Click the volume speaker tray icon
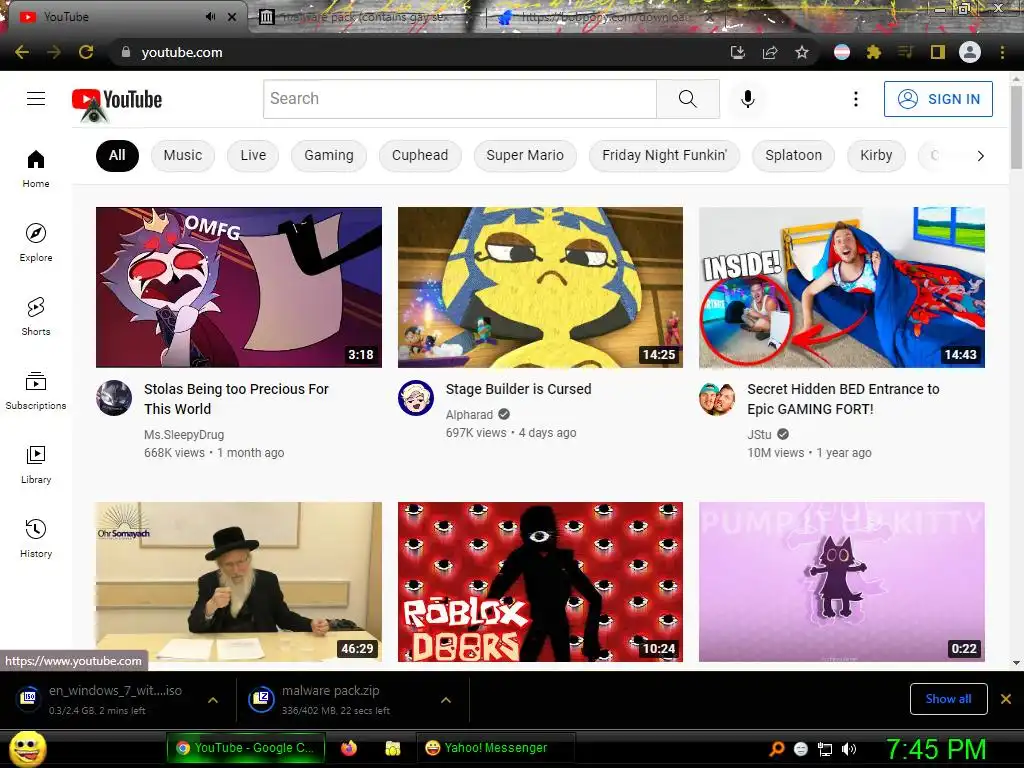 [849, 749]
